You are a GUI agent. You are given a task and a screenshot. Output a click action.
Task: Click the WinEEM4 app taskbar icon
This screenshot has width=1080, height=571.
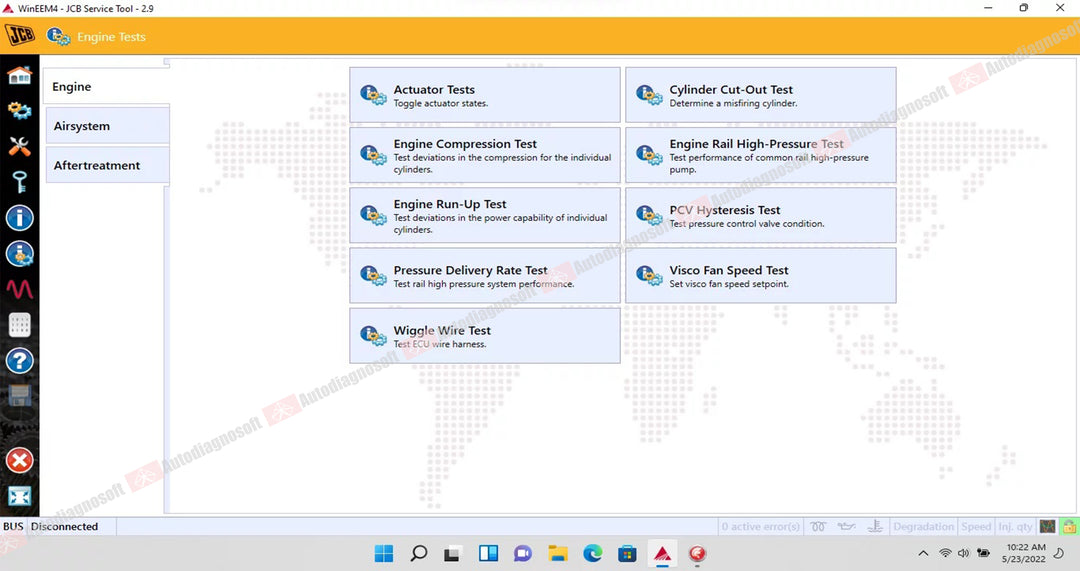coord(662,553)
